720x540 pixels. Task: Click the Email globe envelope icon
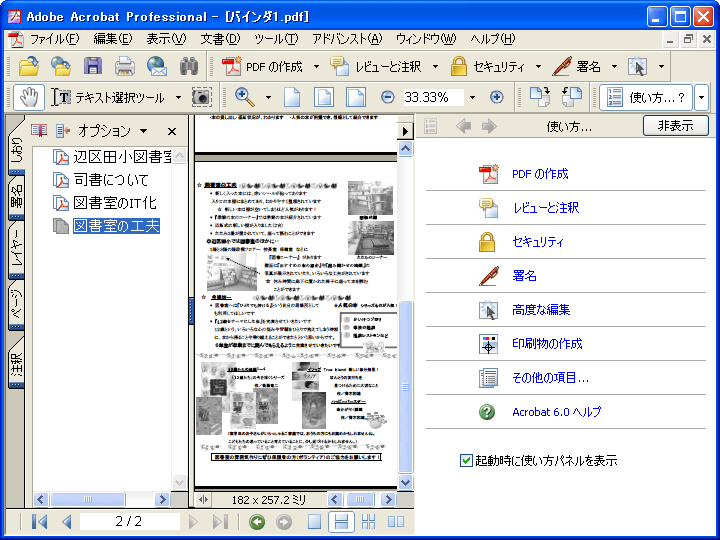pyautogui.click(x=157, y=67)
